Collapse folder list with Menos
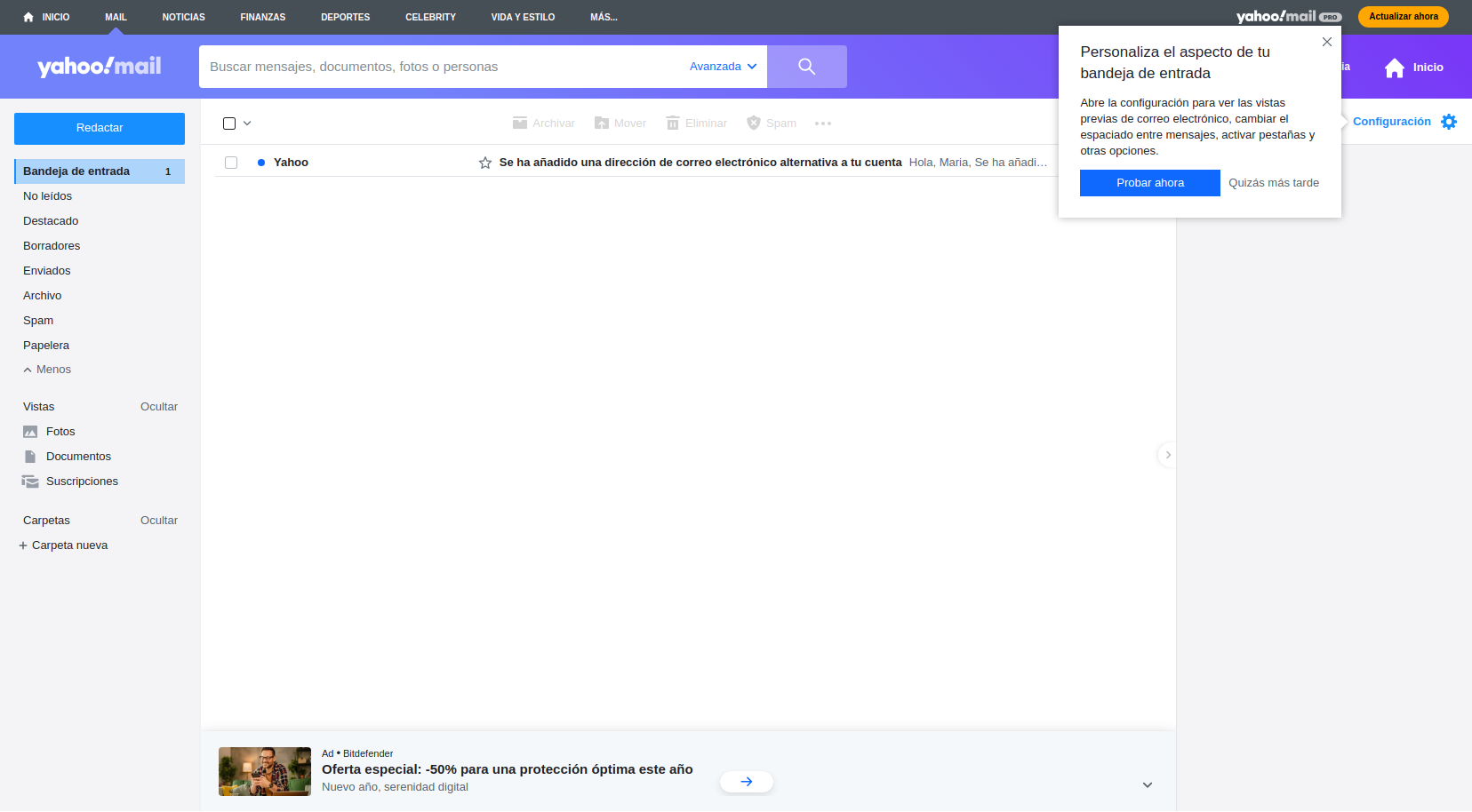The height and width of the screenshot is (812, 1472). click(x=47, y=370)
